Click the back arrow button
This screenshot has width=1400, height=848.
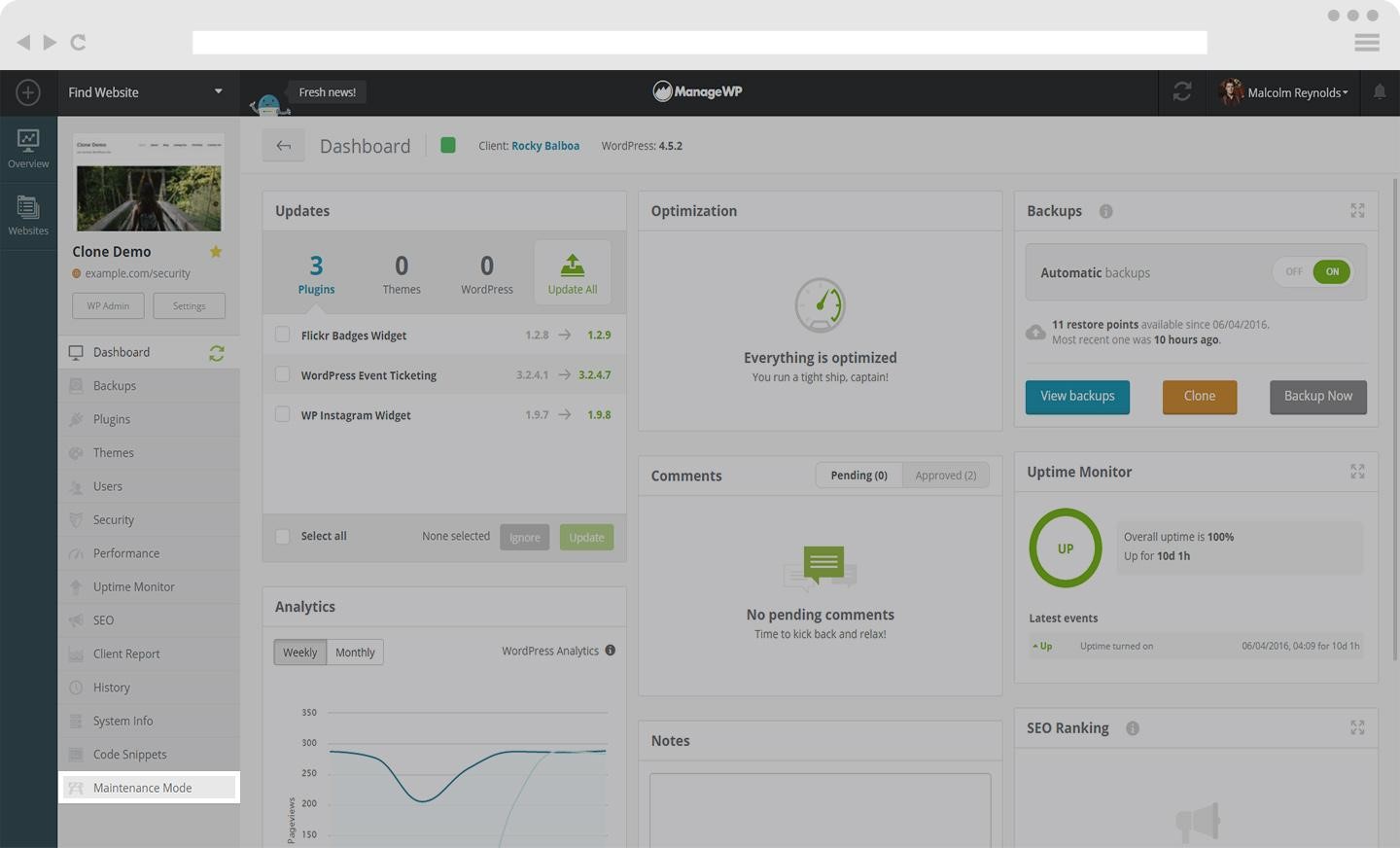tap(283, 146)
